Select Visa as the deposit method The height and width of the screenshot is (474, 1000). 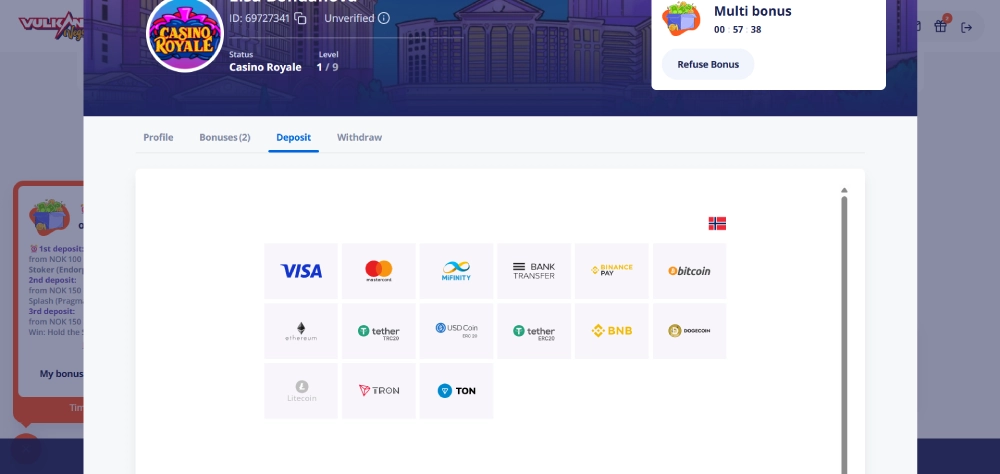pyautogui.click(x=301, y=271)
